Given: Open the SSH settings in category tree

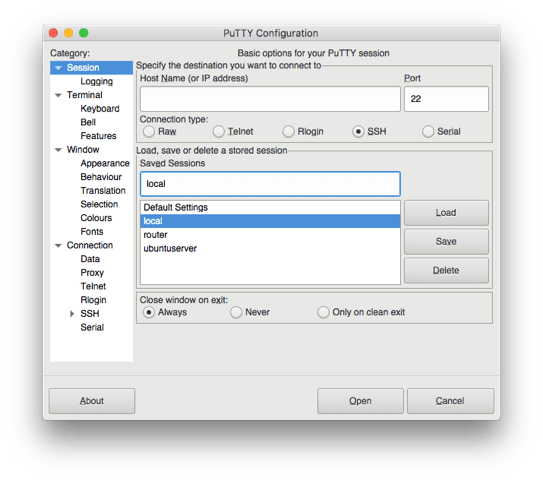Looking at the screenshot, I should [x=90, y=314].
